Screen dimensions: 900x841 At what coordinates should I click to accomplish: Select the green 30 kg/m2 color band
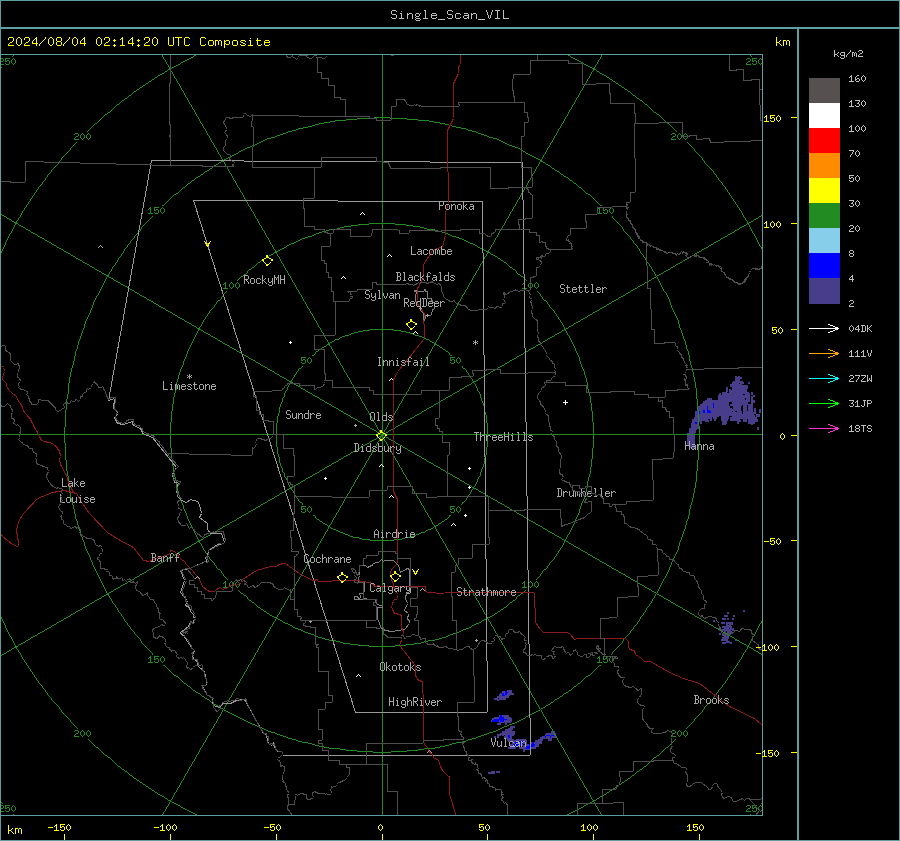[824, 215]
